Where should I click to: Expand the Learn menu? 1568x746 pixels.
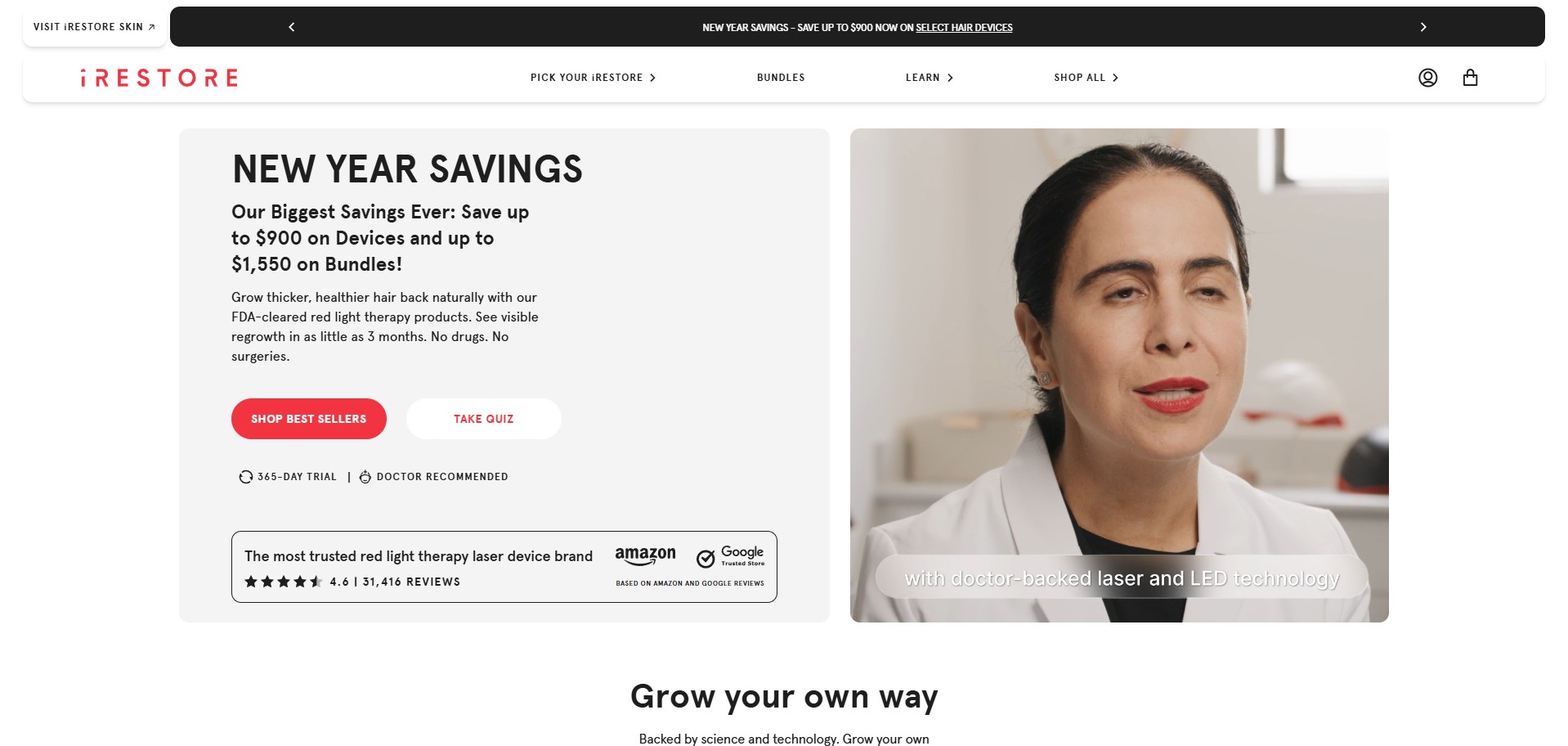[x=930, y=78]
